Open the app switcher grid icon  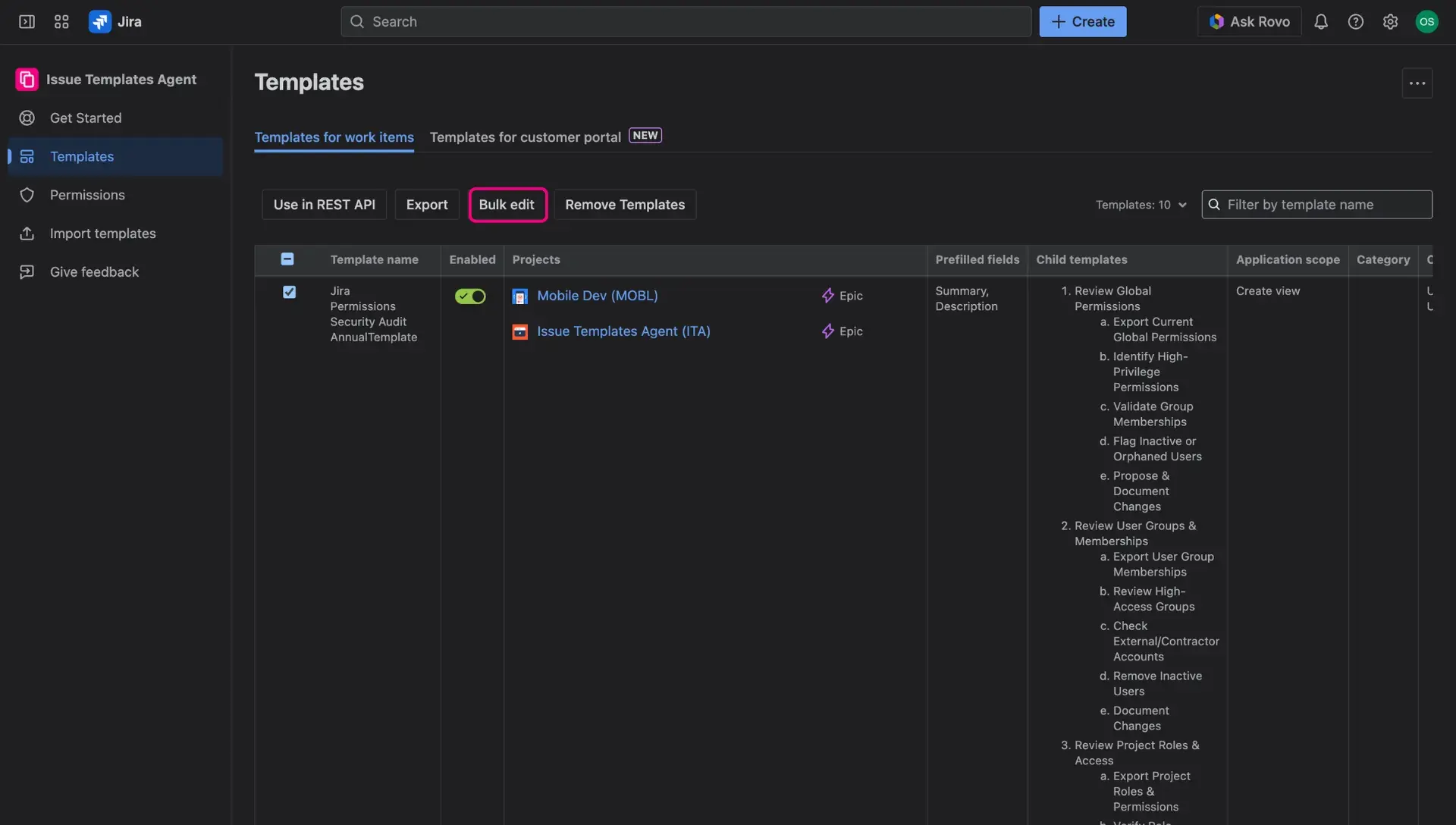click(x=61, y=22)
